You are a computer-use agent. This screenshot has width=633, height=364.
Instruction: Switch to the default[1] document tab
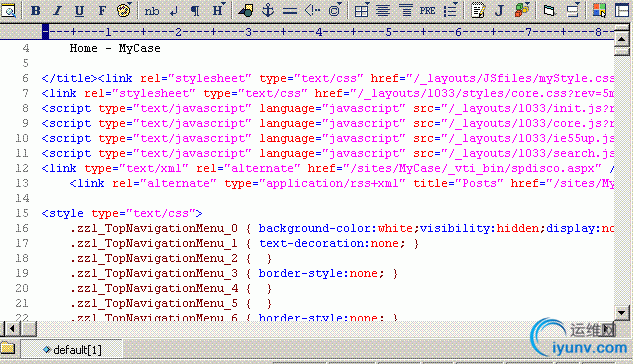tap(72, 349)
